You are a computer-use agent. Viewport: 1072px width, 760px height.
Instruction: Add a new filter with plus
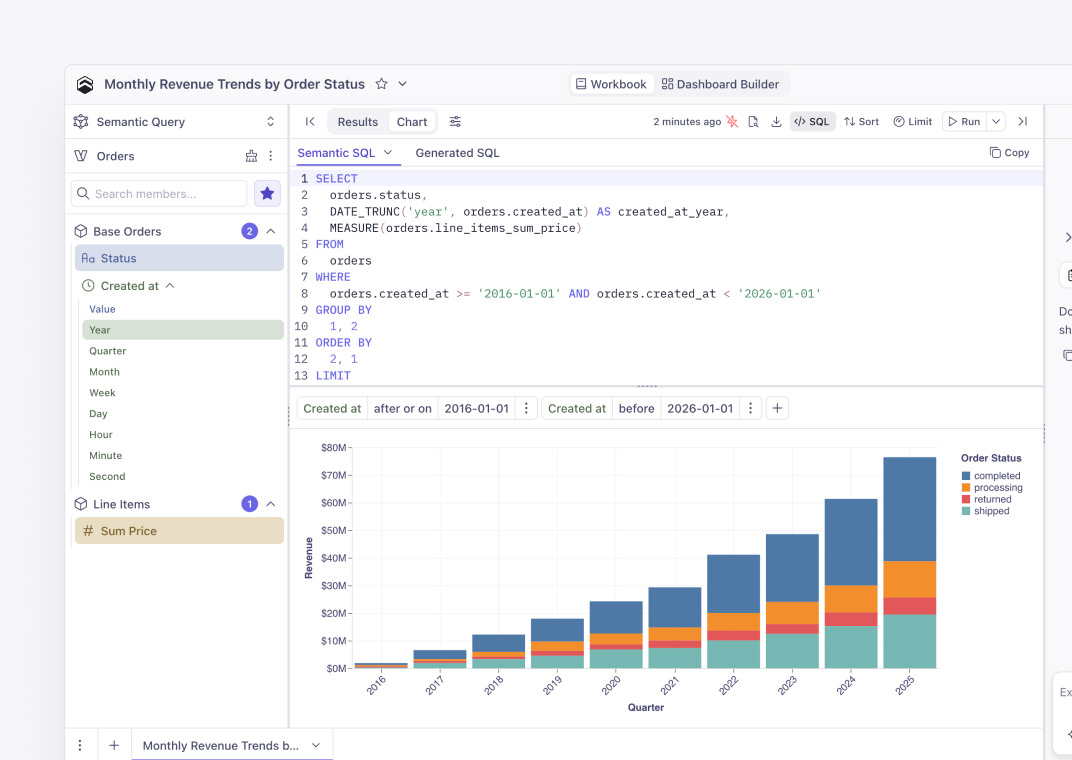(777, 409)
